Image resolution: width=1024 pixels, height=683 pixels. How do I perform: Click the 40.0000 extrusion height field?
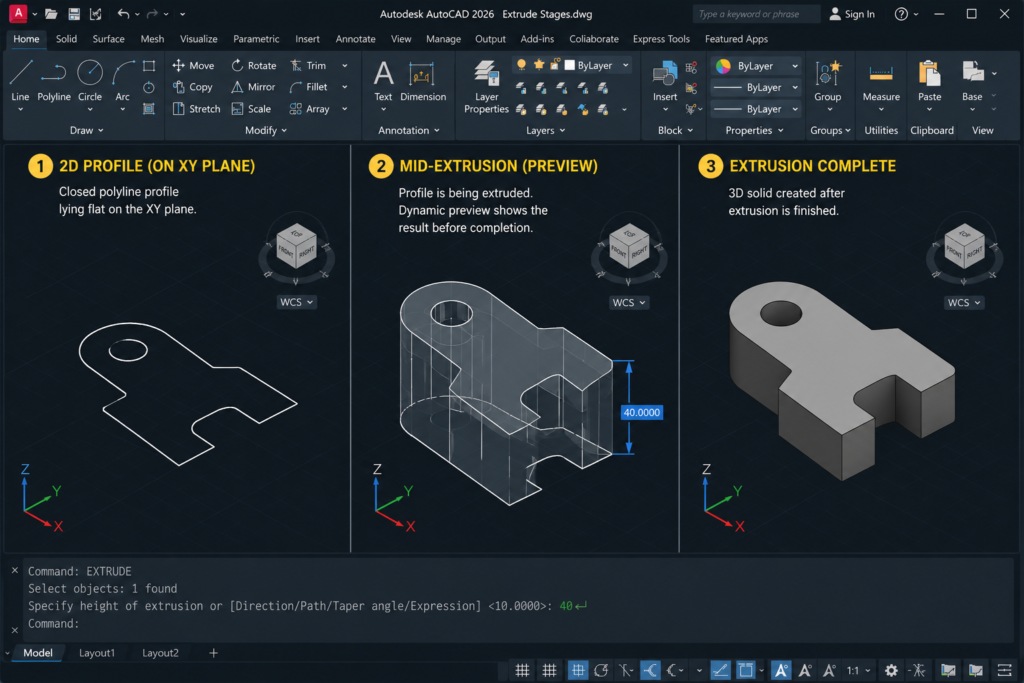tap(641, 413)
